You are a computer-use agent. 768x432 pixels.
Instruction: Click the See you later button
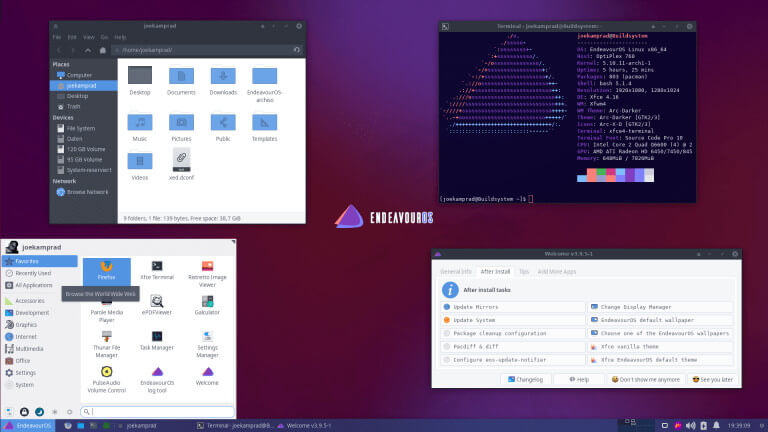click(713, 380)
